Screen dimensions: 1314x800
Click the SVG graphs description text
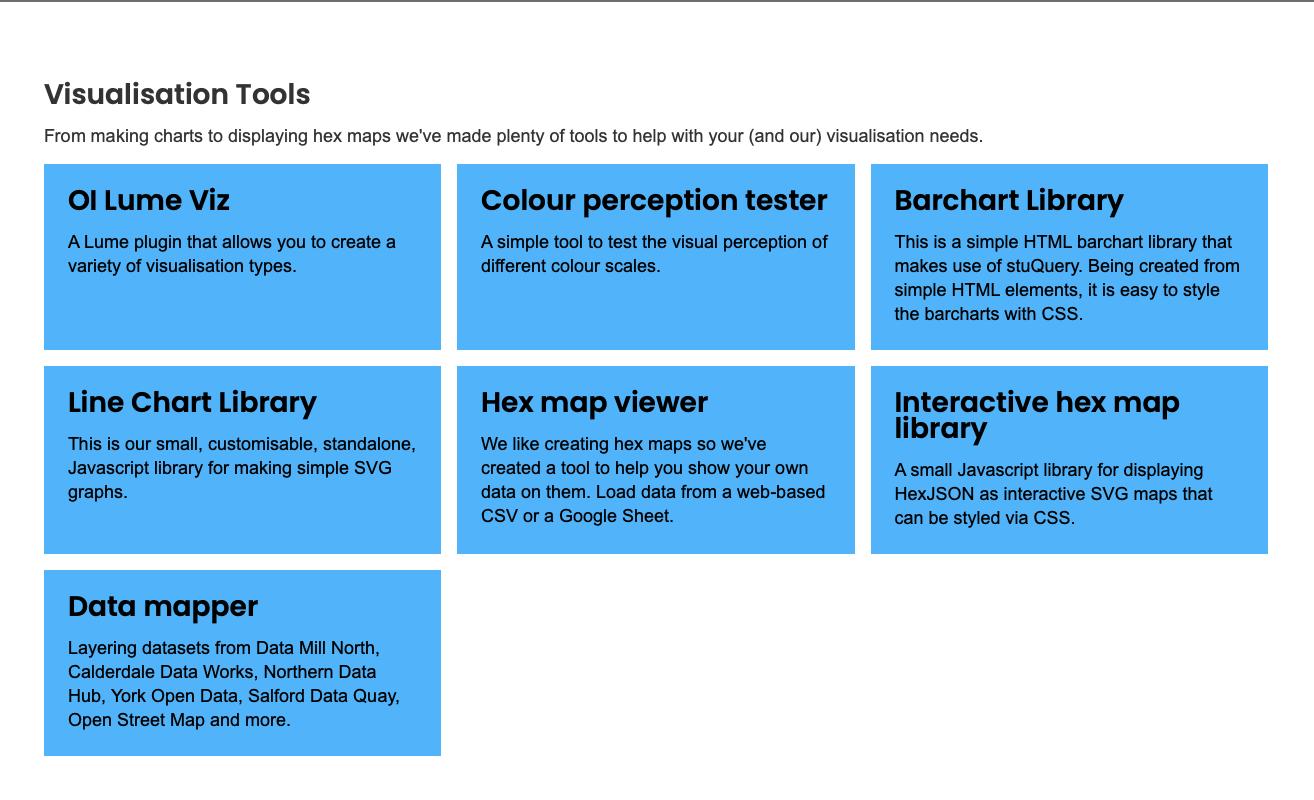(x=242, y=468)
